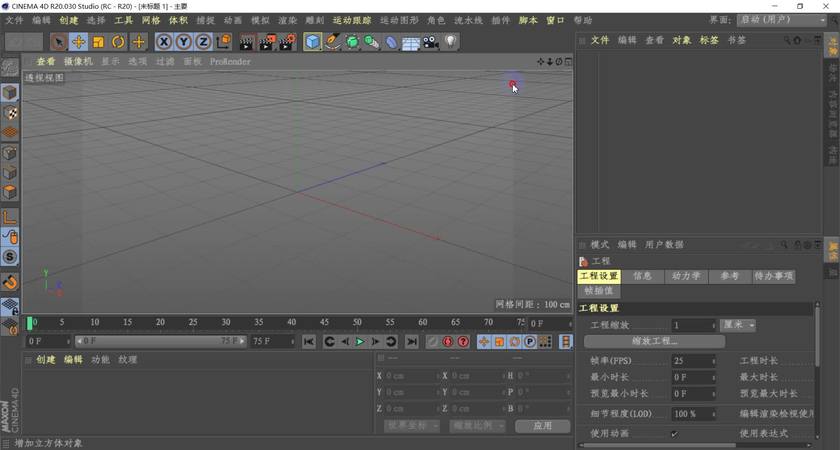Click the 最小时长 0 F input field
This screenshot has width=840, height=450.
(x=693, y=377)
